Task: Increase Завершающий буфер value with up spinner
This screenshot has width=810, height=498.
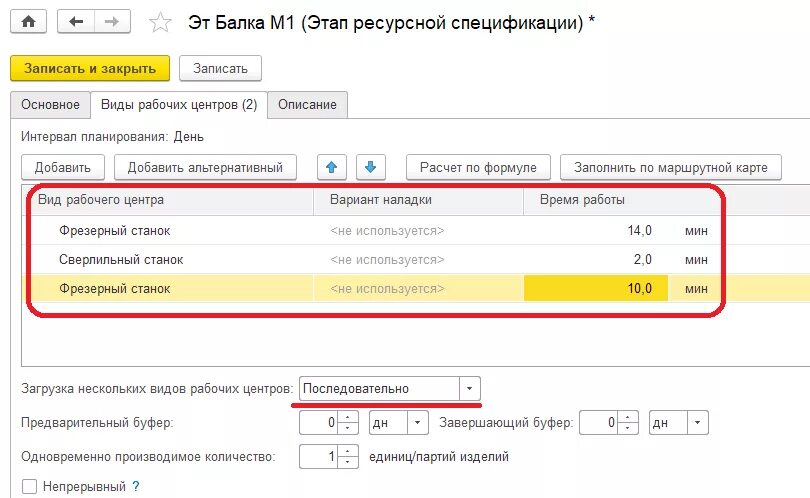Action: pyautogui.click(x=628, y=417)
